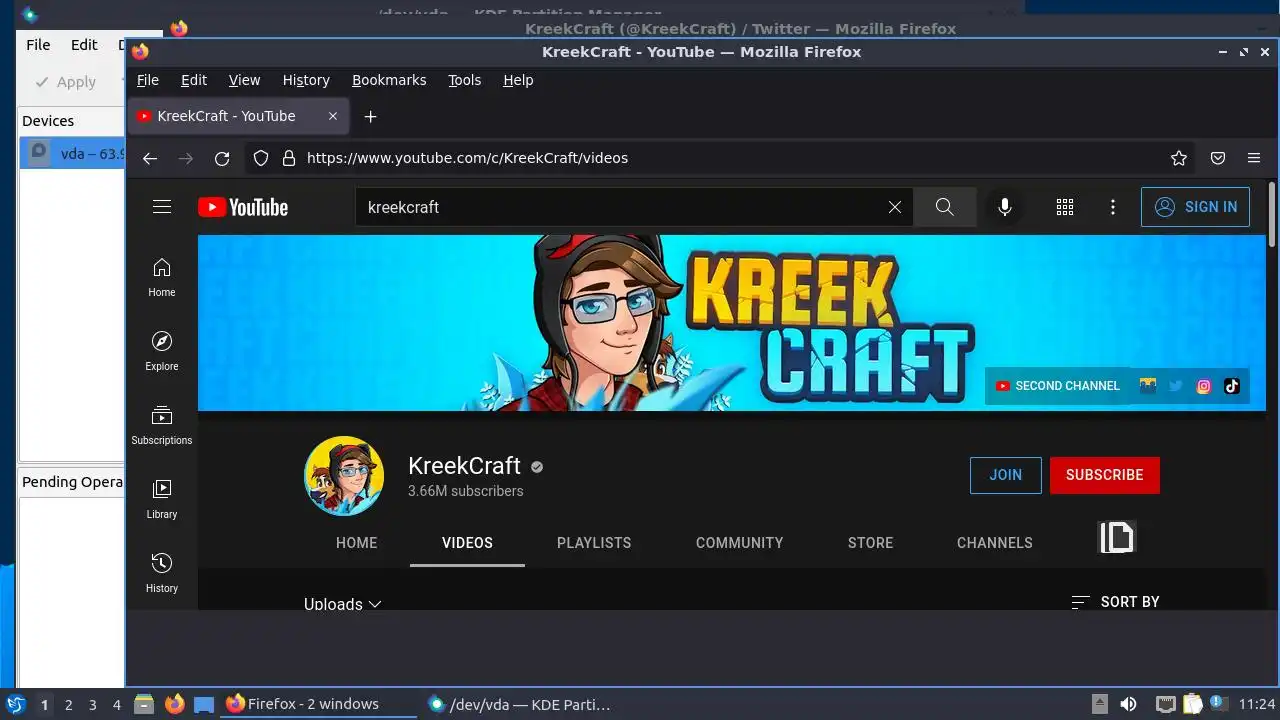
Task: Click Firefox - 2 windows taskbar entry
Action: [318, 704]
